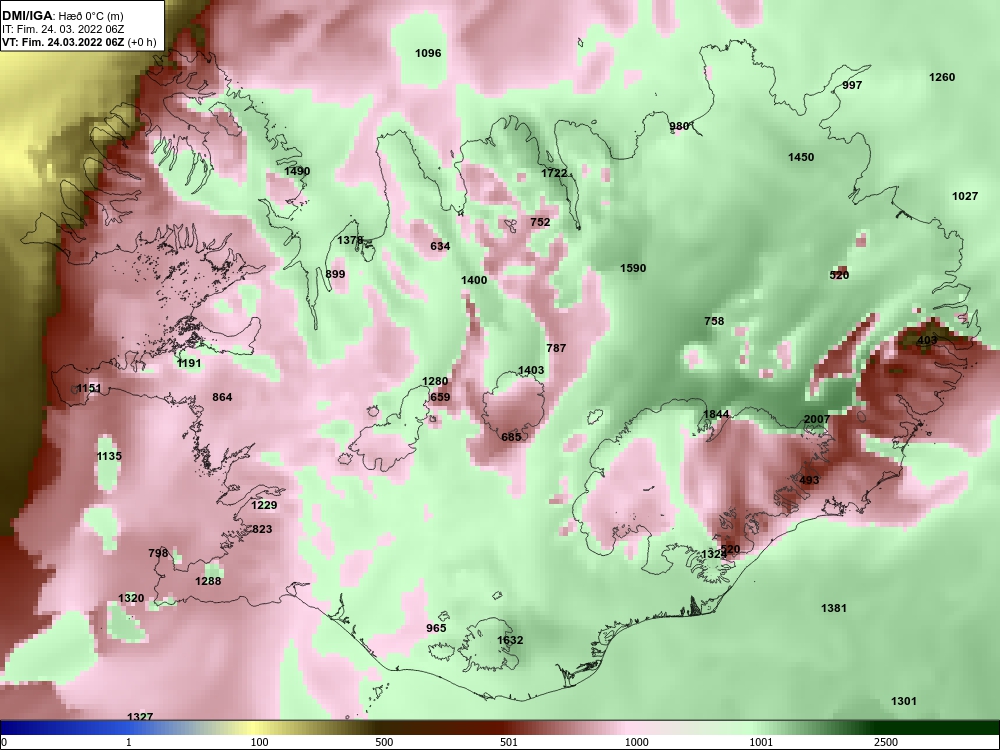The height and width of the screenshot is (750, 1000).
Task: Pick the 1590 map value
Action: 633,268
